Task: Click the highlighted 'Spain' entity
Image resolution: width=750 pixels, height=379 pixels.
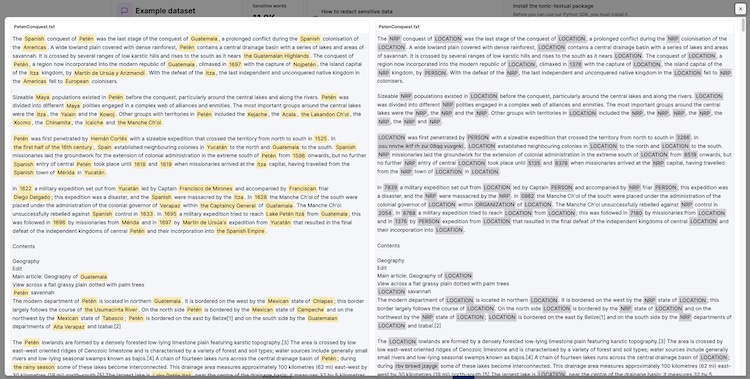Action: tap(104, 147)
